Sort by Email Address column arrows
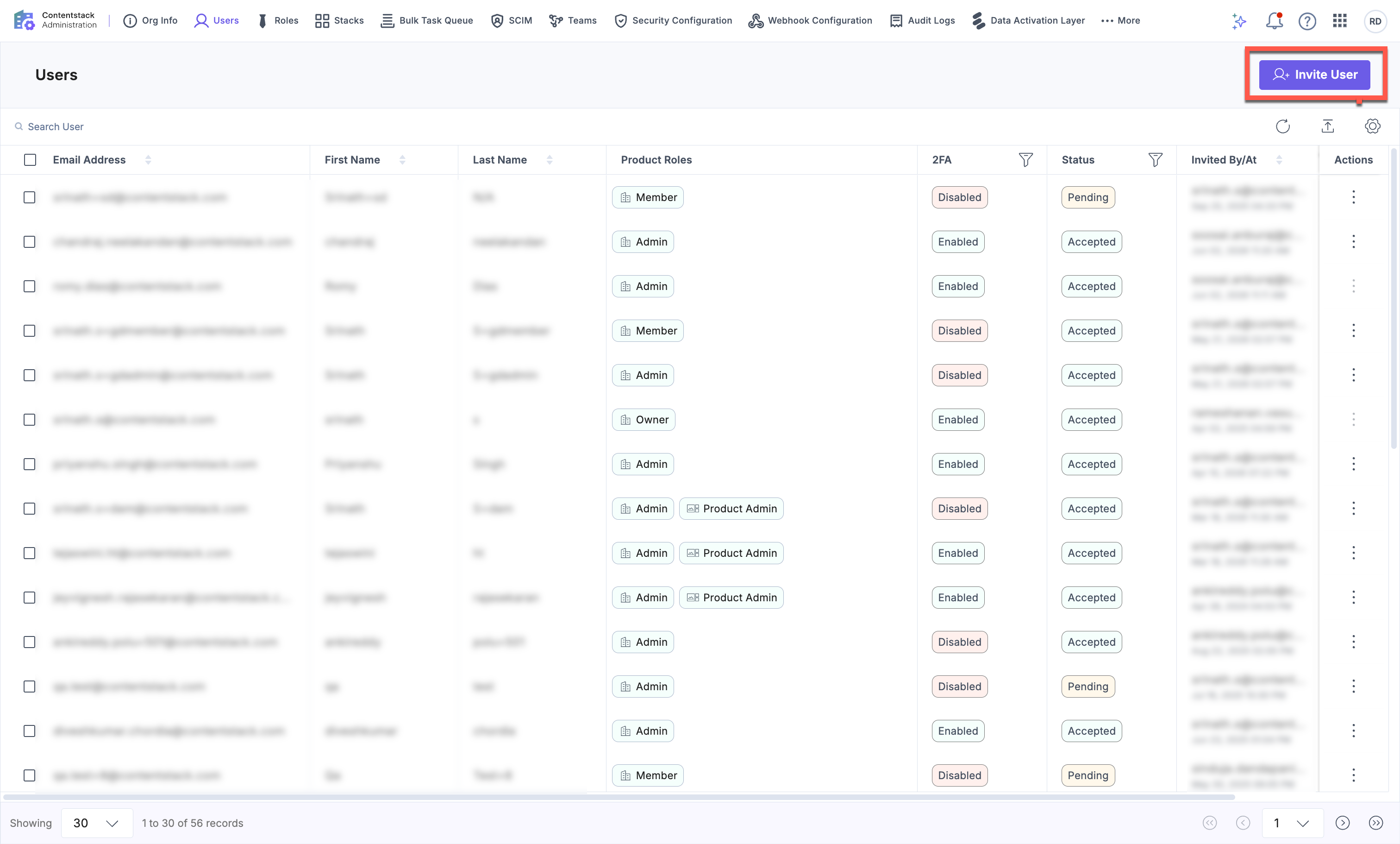The height and width of the screenshot is (844, 1400). click(x=148, y=160)
